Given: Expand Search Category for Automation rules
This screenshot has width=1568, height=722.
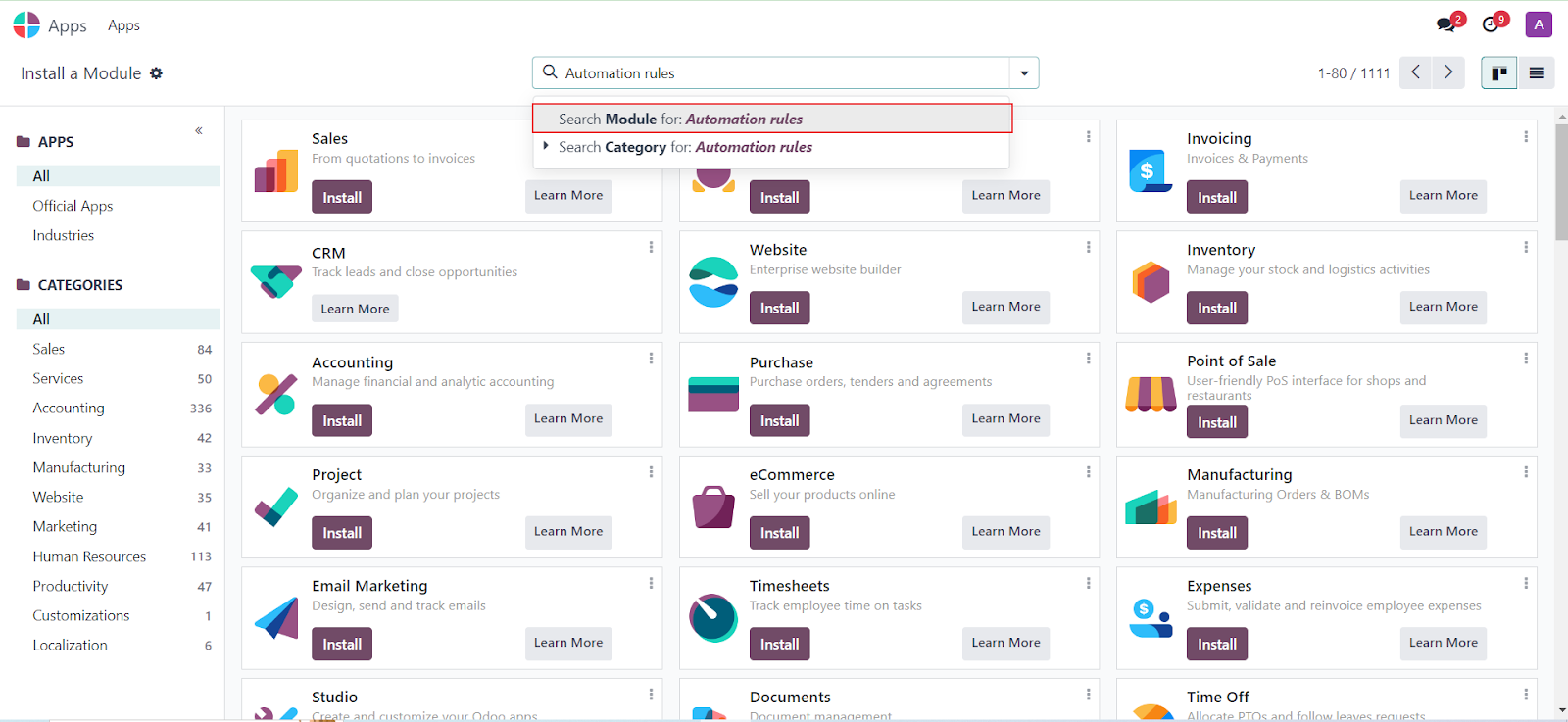Looking at the screenshot, I should (x=546, y=146).
